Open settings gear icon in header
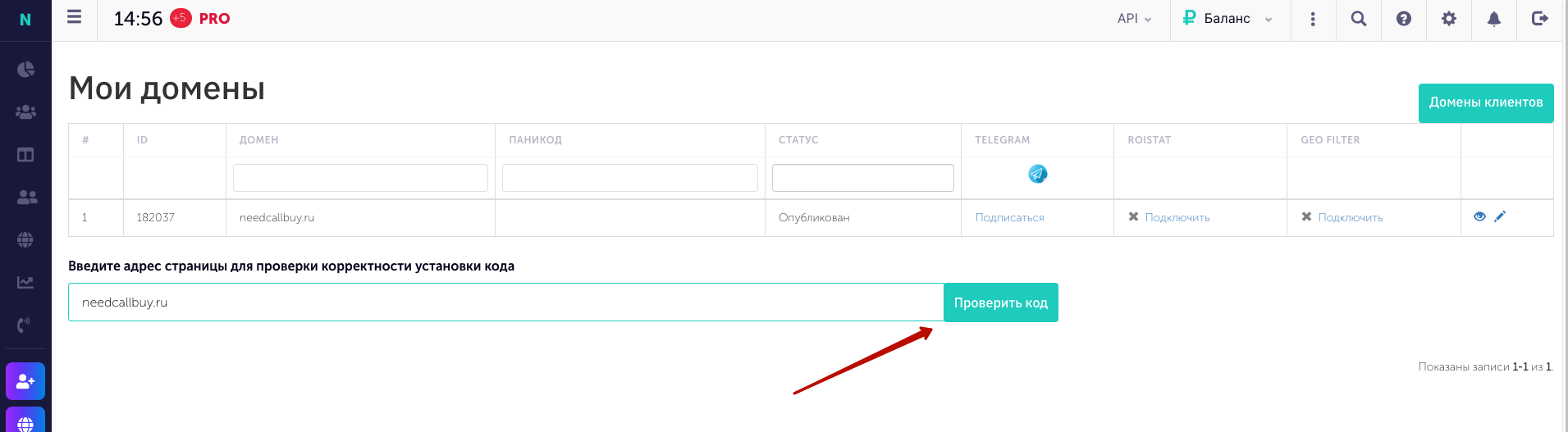The width and height of the screenshot is (1568, 432). tap(1449, 19)
